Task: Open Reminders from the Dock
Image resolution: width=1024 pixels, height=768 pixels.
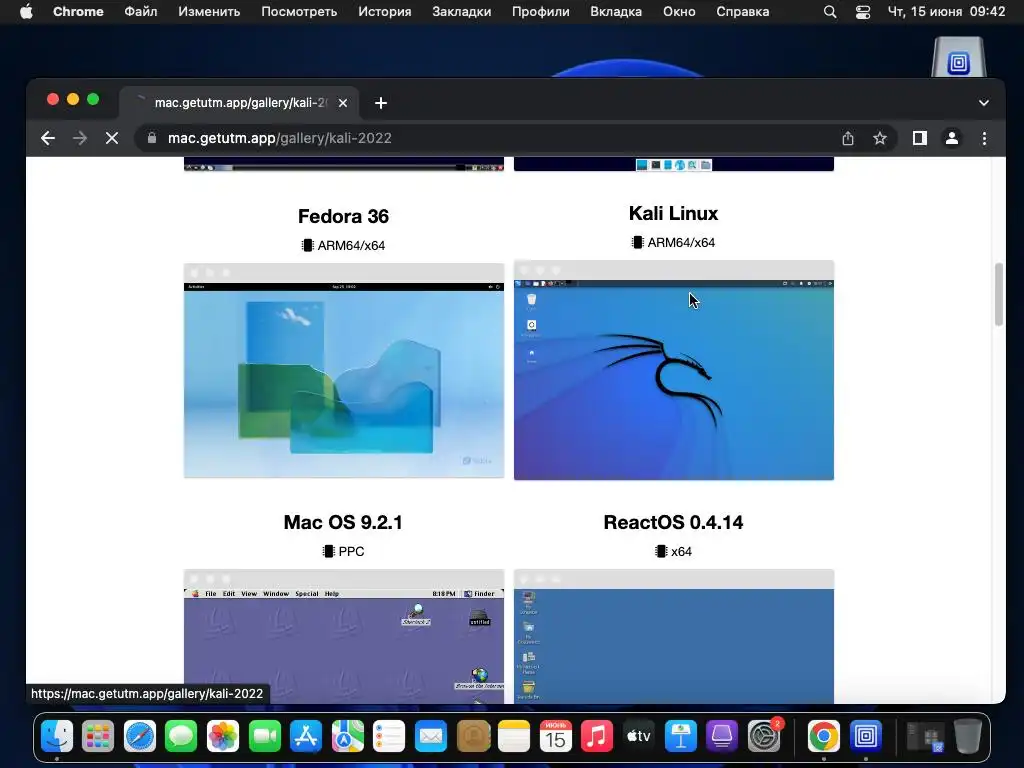Action: pyautogui.click(x=389, y=737)
